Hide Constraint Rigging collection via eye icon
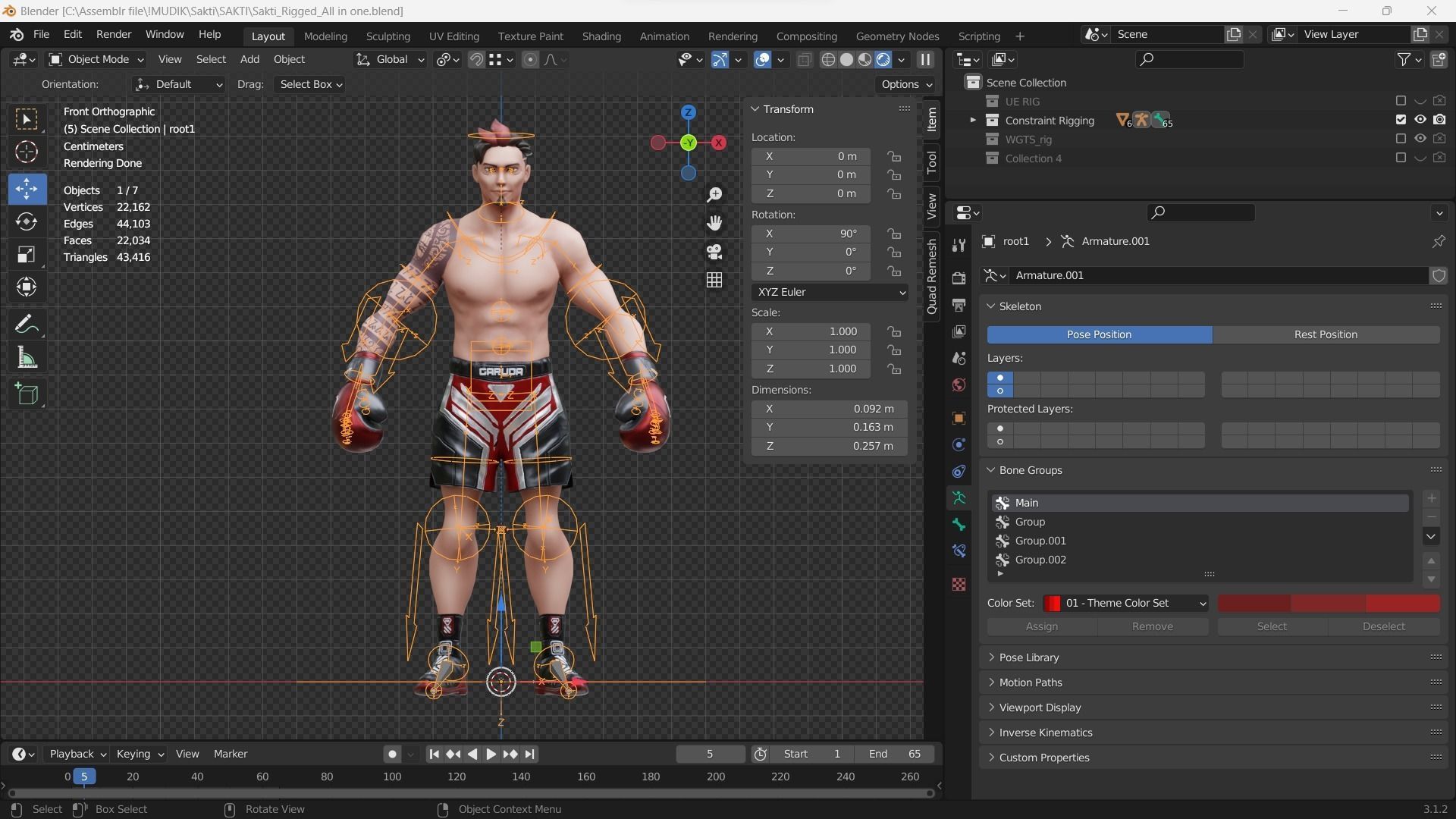Screen dimensions: 1456x819 1420,120
